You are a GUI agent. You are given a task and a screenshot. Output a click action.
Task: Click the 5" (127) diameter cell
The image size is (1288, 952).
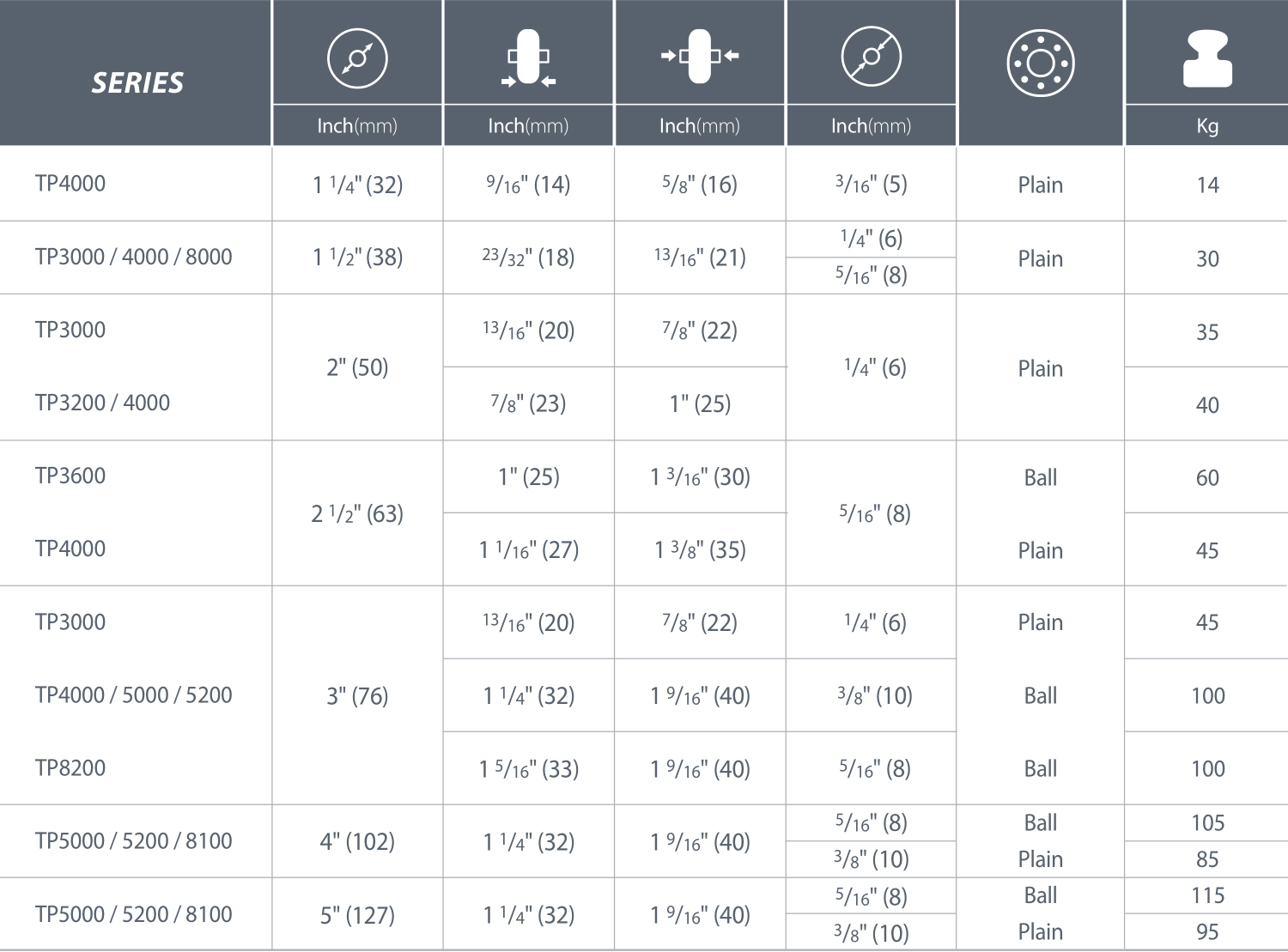[357, 915]
